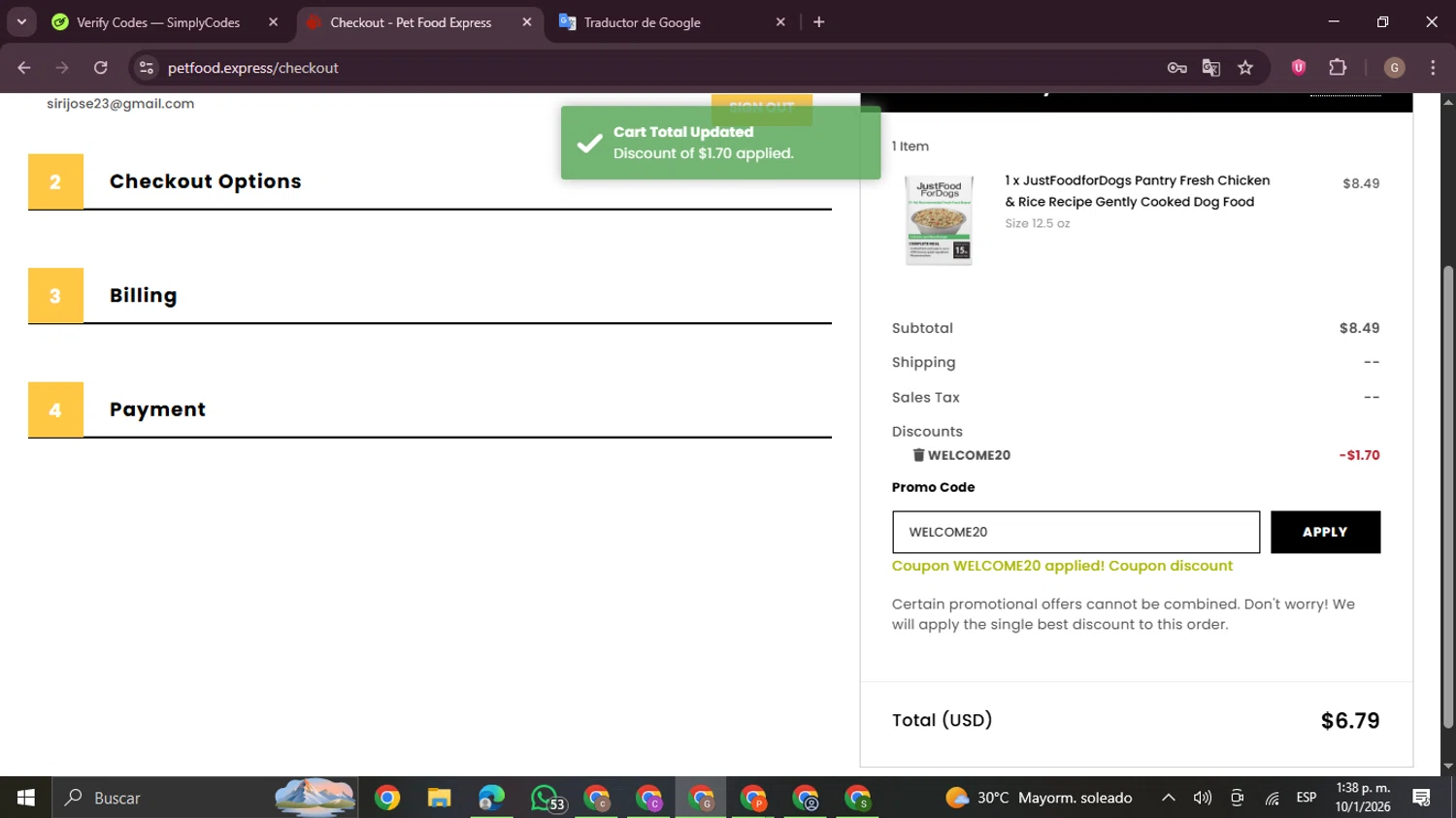Click the email sirijose23@gmail.com
Viewport: 1456px width, 818px height.
pyautogui.click(x=120, y=104)
